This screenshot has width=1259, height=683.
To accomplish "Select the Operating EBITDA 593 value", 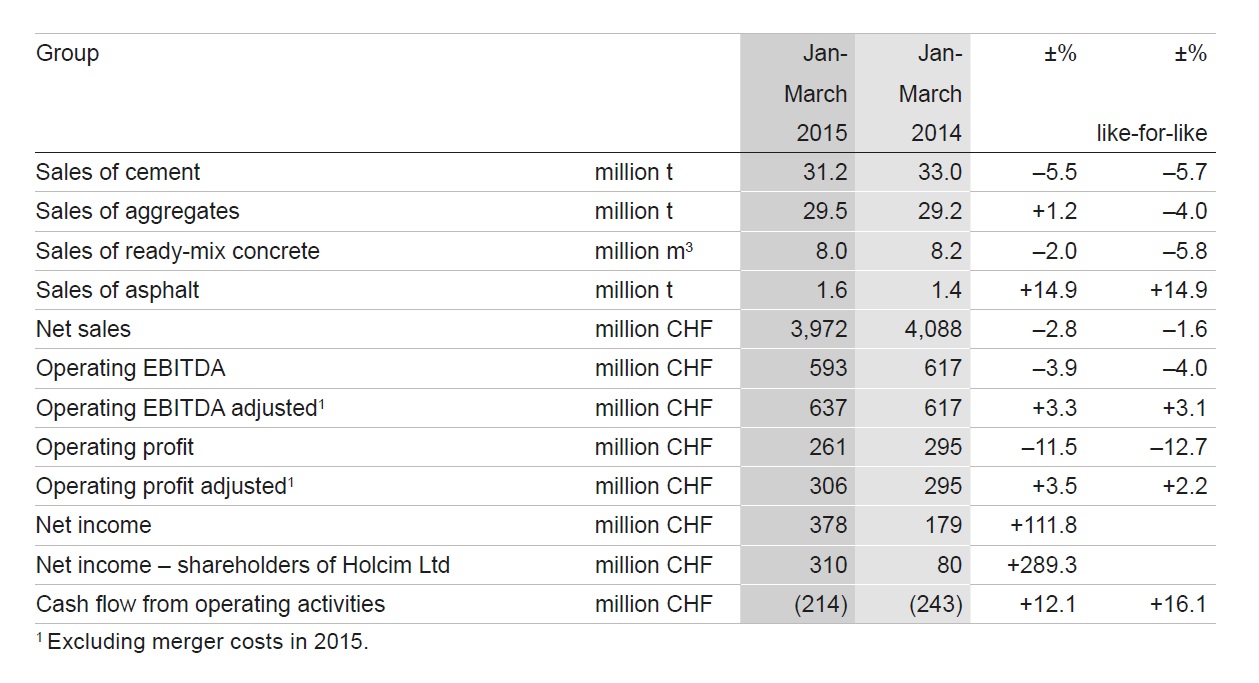I will (828, 368).
